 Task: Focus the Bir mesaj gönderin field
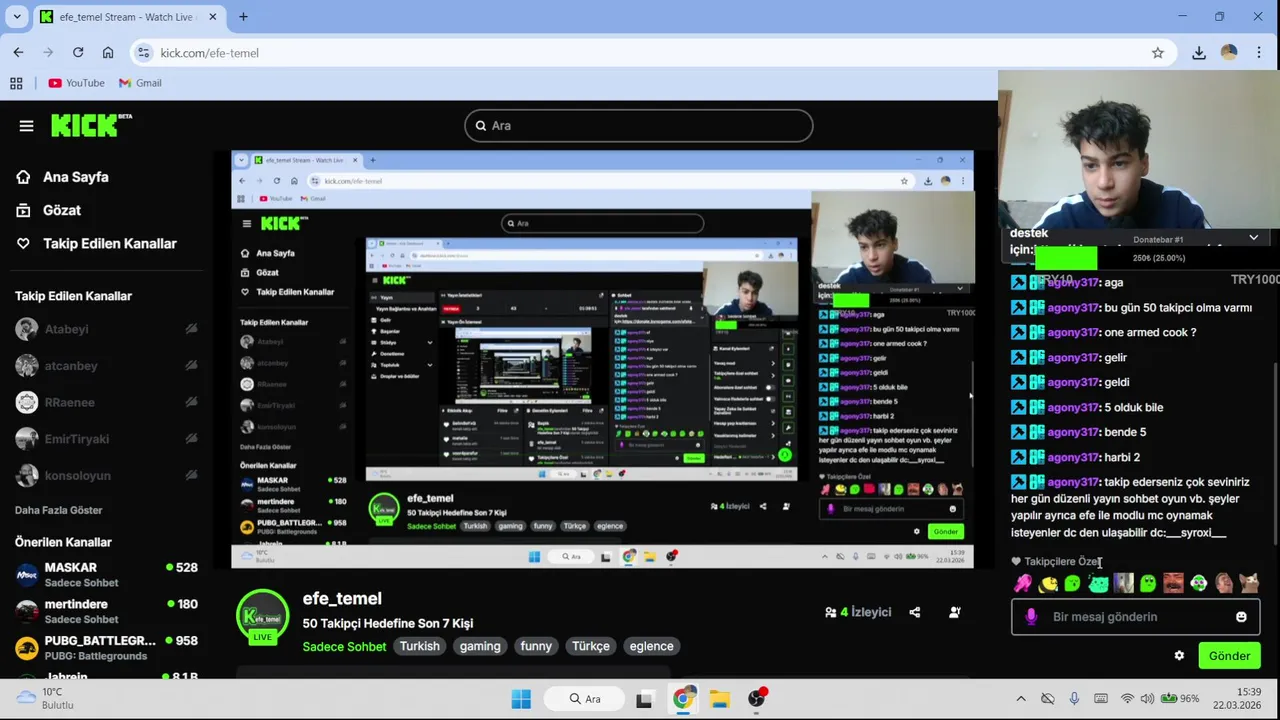(1135, 617)
